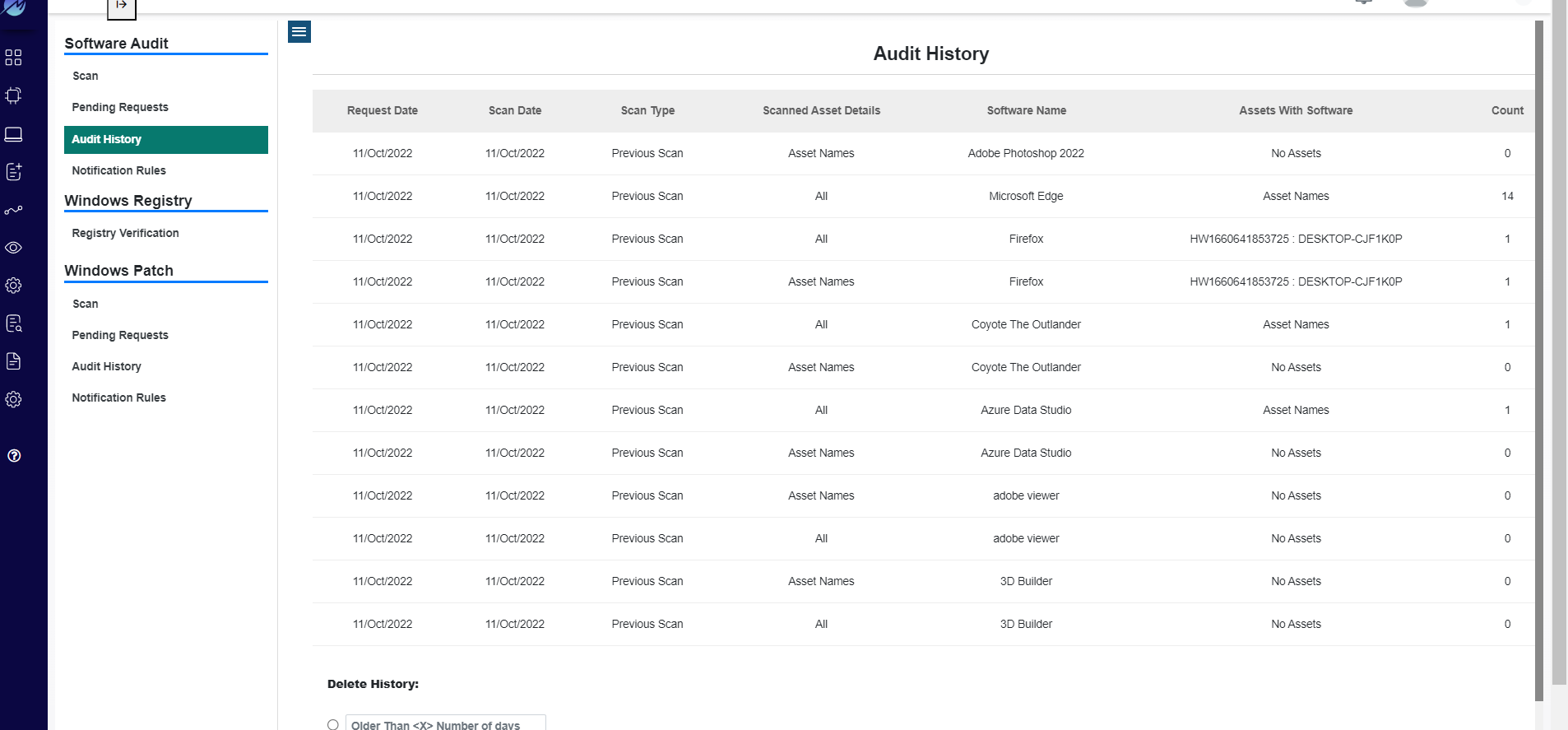Select highlighted Audit History menu item
1568x730 pixels.
coord(166,140)
